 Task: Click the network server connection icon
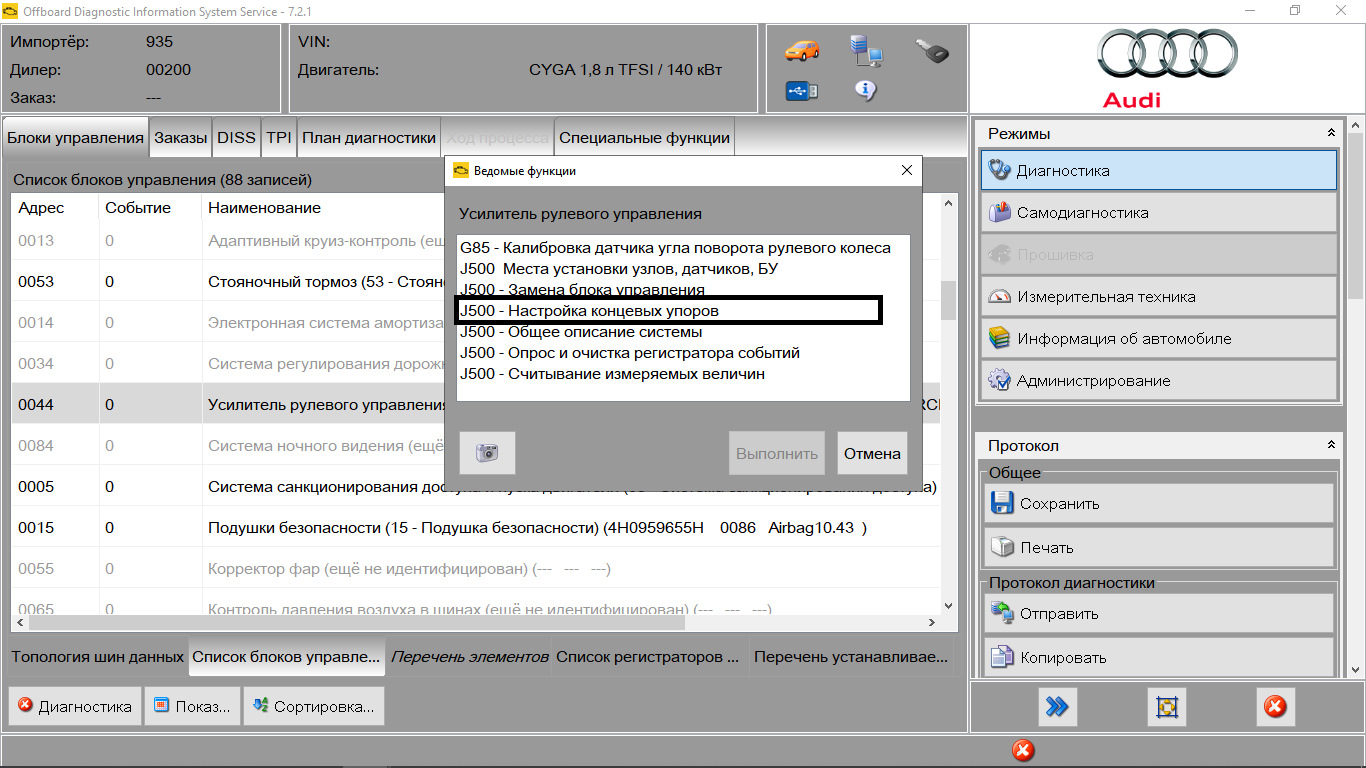[865, 50]
